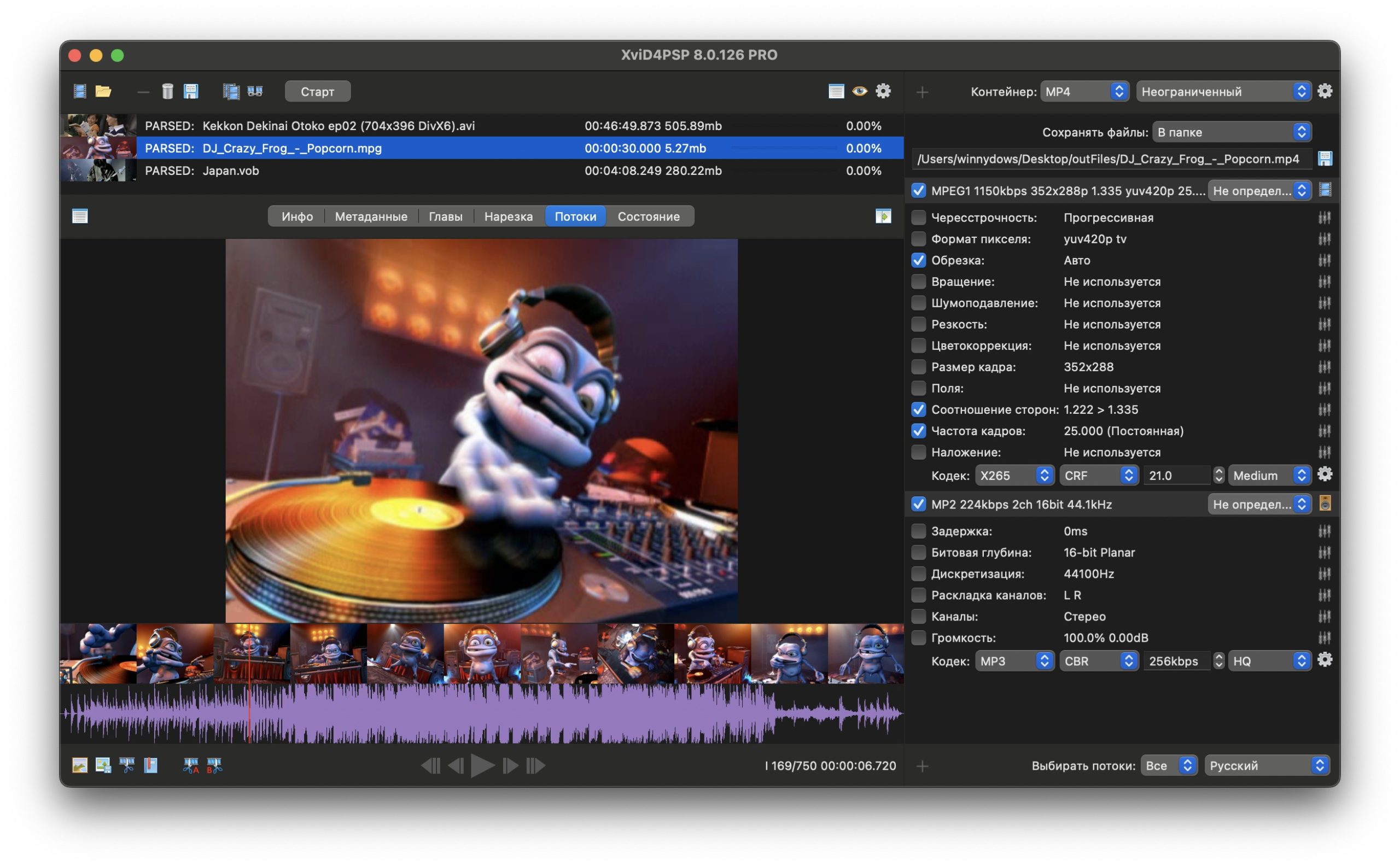
Task: Open sliders icon for Громкость row
Action: [1325, 638]
